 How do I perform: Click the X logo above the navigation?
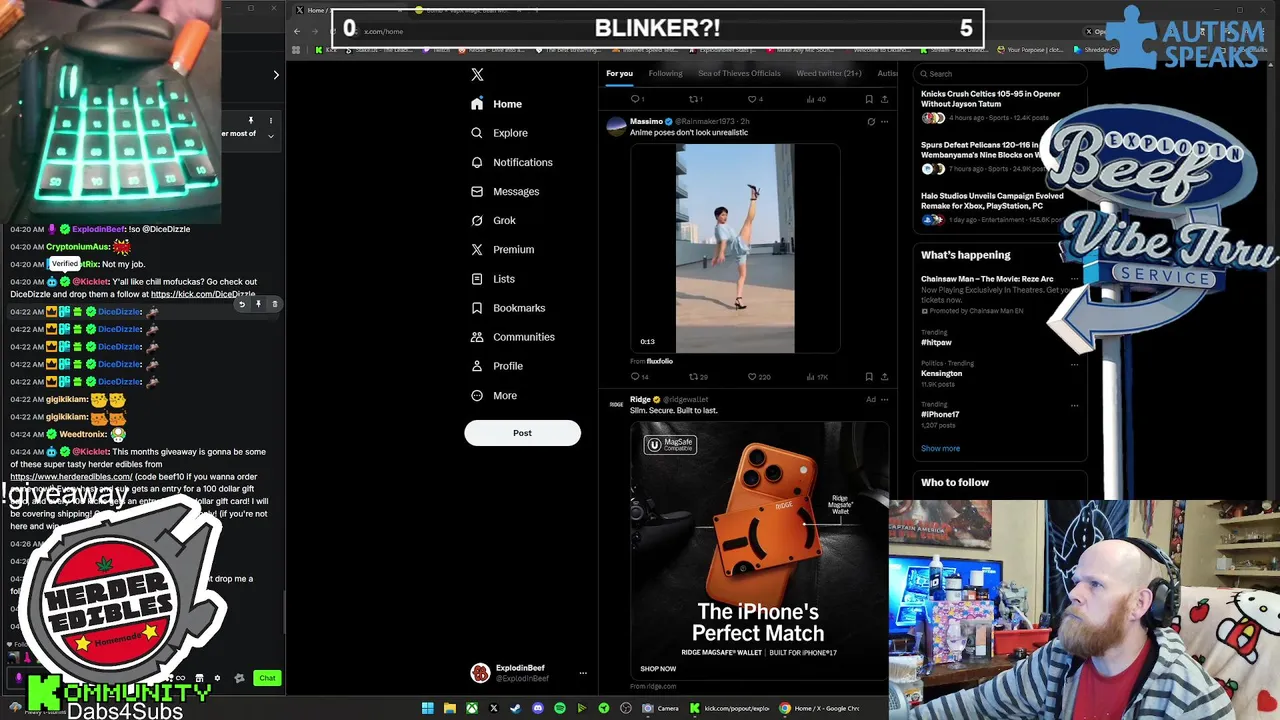coord(477,75)
